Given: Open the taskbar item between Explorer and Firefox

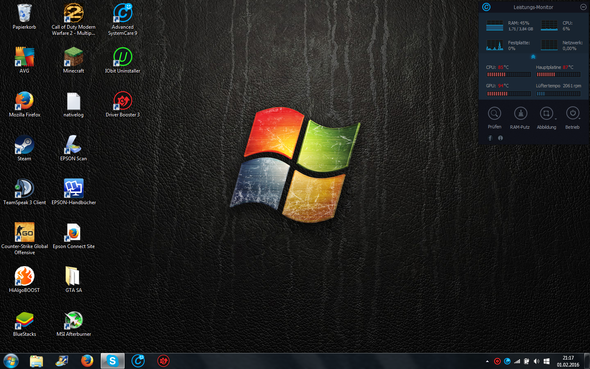Looking at the screenshot, I should (61, 361).
